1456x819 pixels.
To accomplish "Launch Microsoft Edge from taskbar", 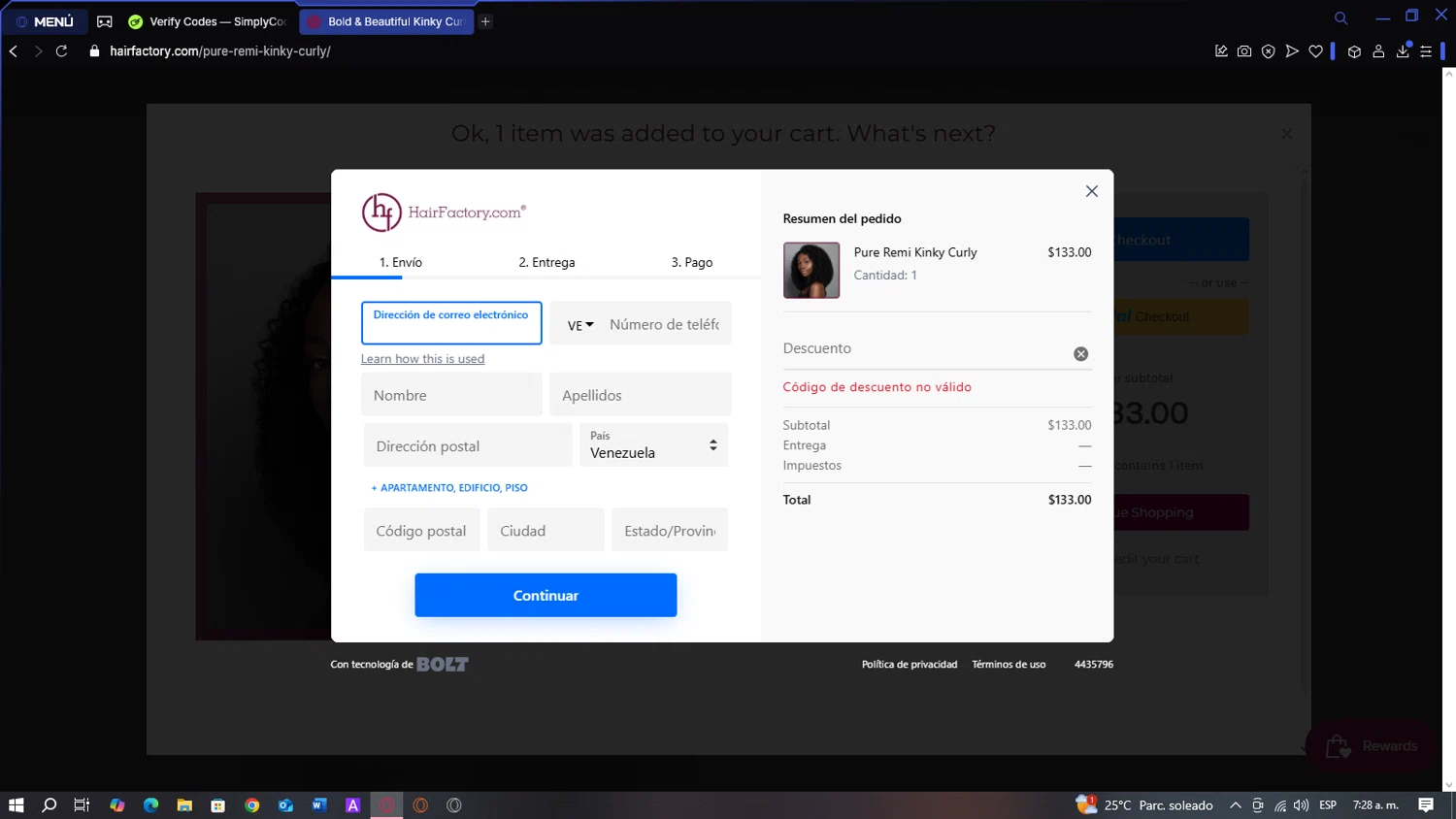I will tap(150, 805).
